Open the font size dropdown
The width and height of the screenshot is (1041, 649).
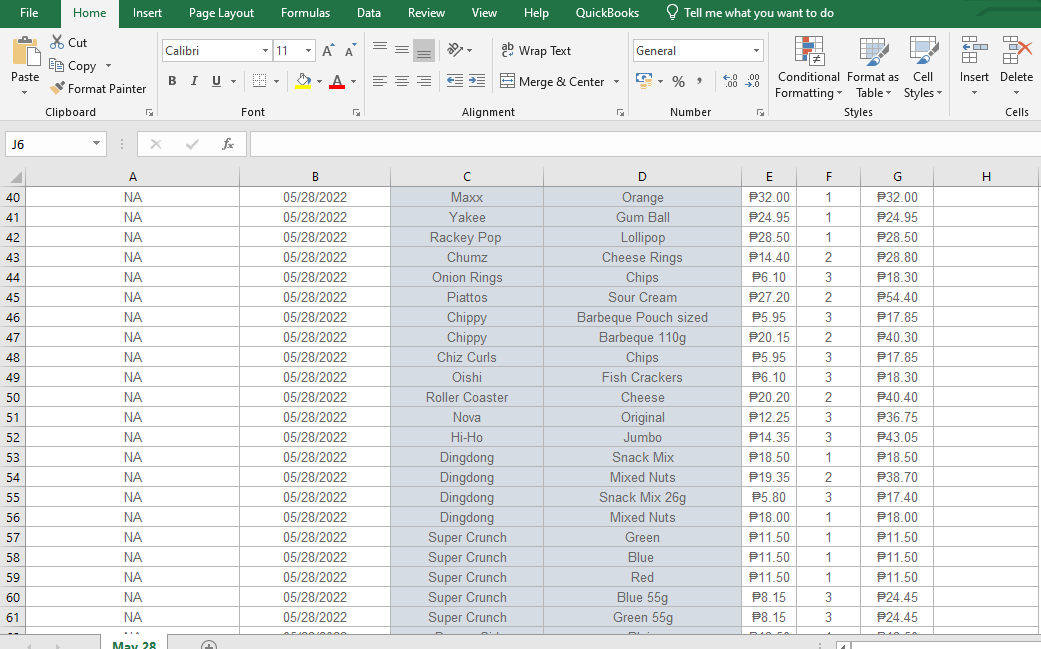click(x=308, y=50)
